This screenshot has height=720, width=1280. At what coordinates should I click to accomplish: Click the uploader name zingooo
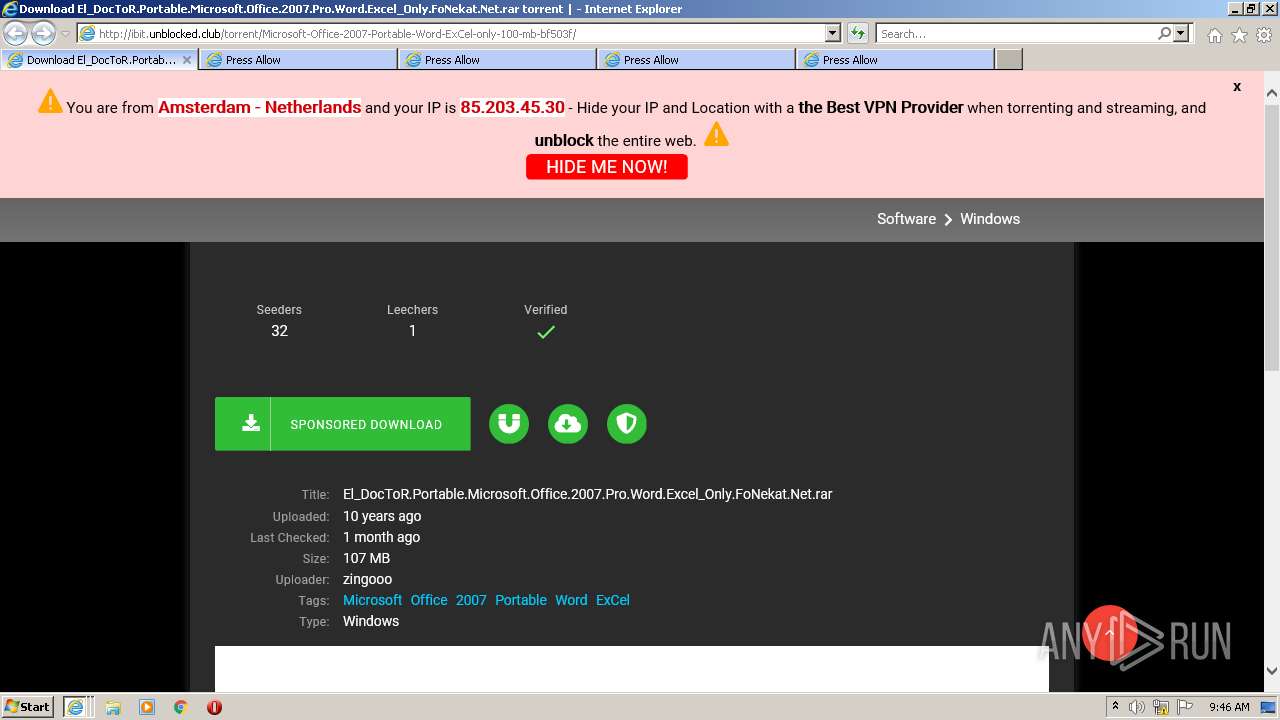click(x=367, y=579)
